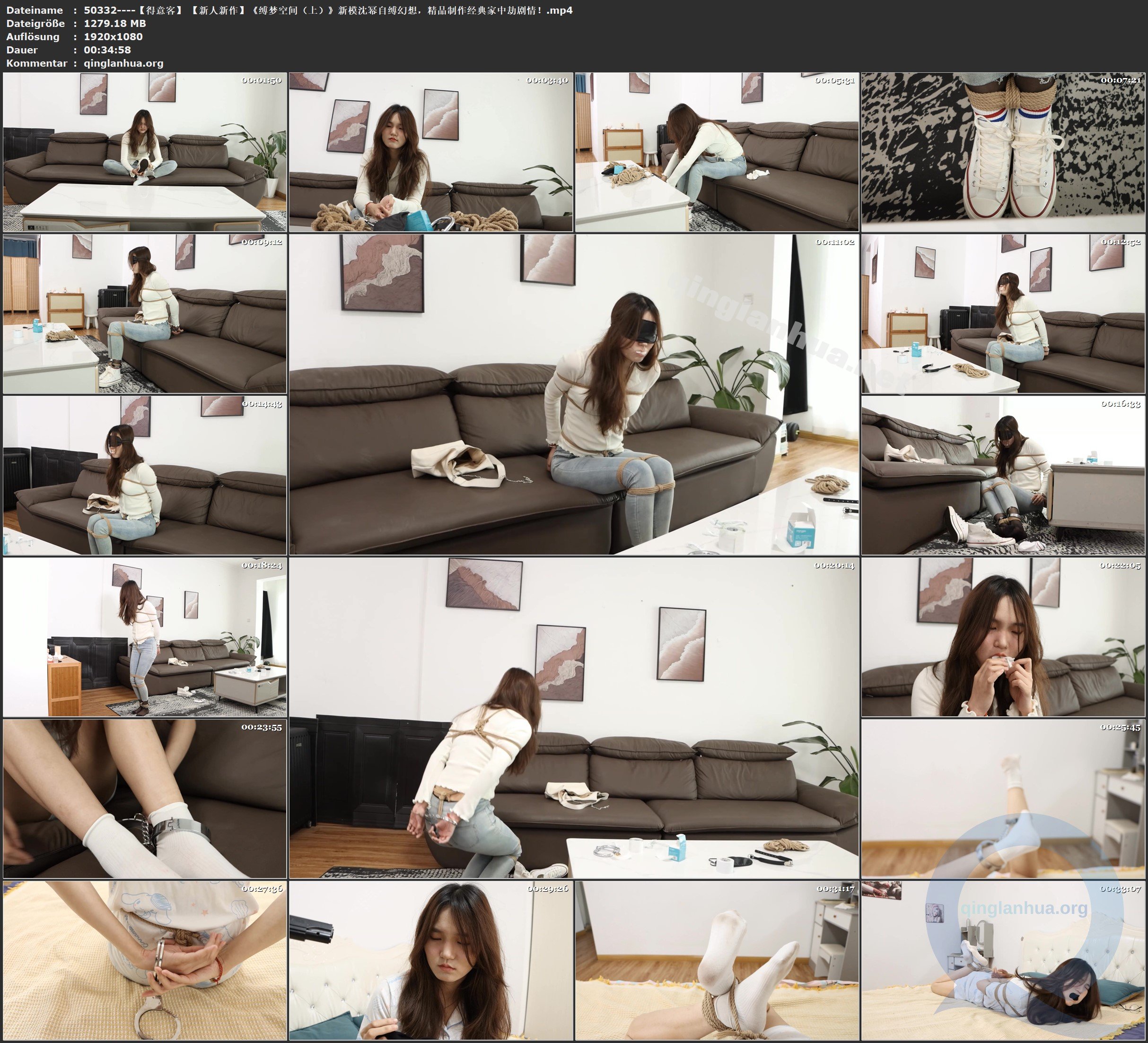The width and height of the screenshot is (1148, 1043).
Task: Click the large frame stamped 00:11:02
Action: pos(573,394)
